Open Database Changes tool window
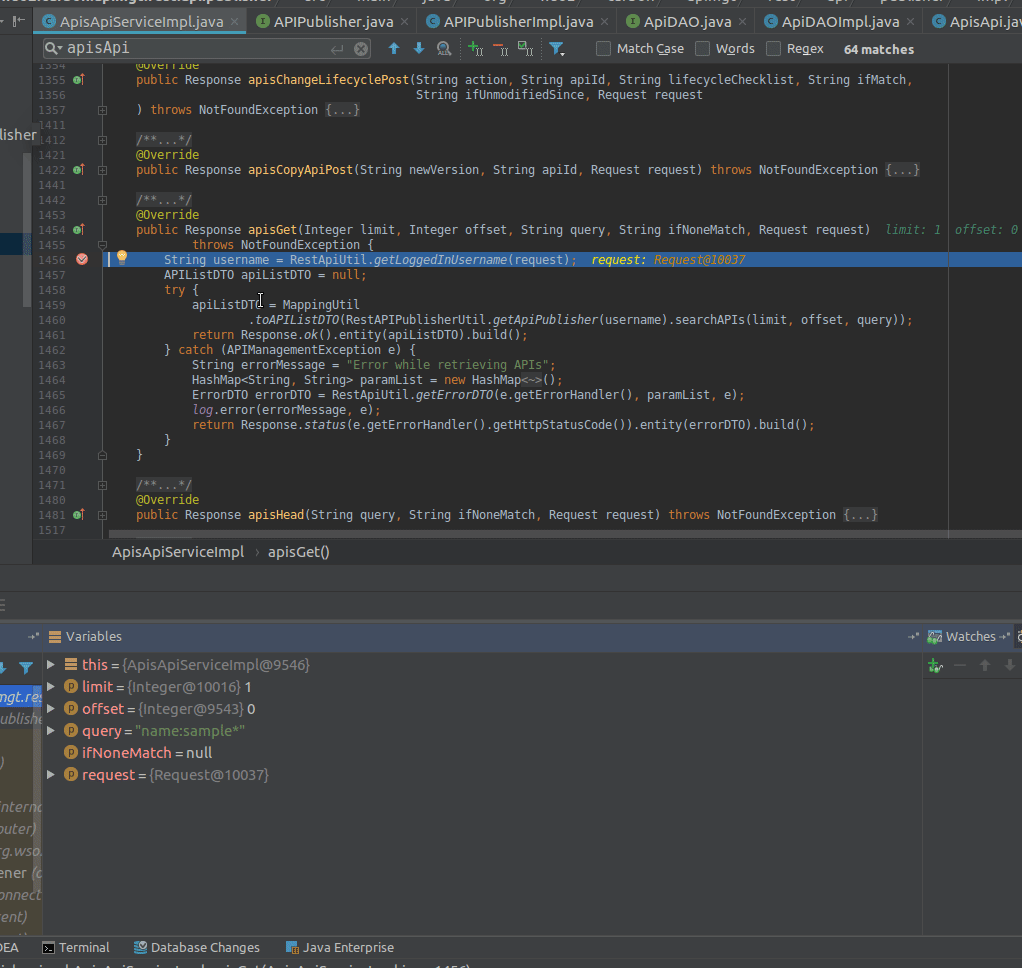Viewport: 1022px width, 968px height. 197,947
